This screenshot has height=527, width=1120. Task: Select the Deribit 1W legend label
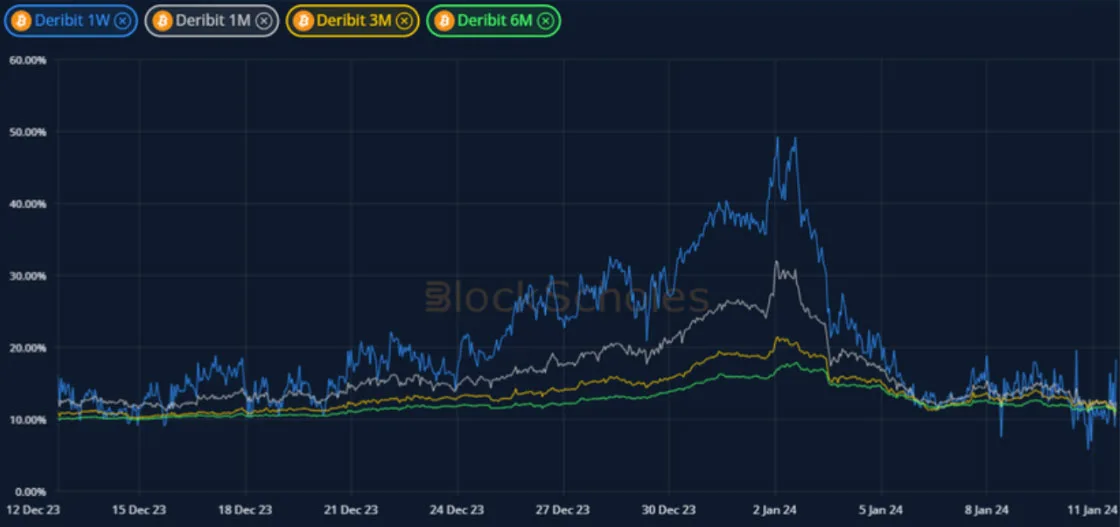[72, 21]
